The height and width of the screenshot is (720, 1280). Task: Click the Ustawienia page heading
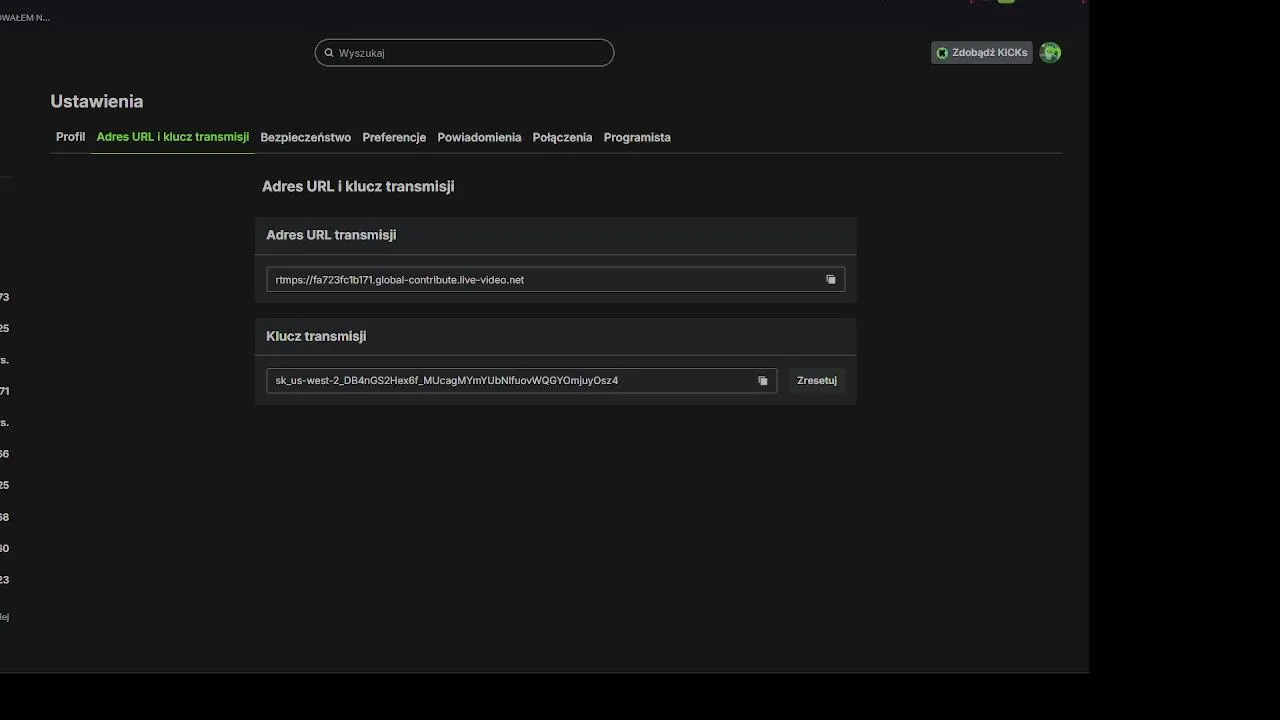(97, 101)
